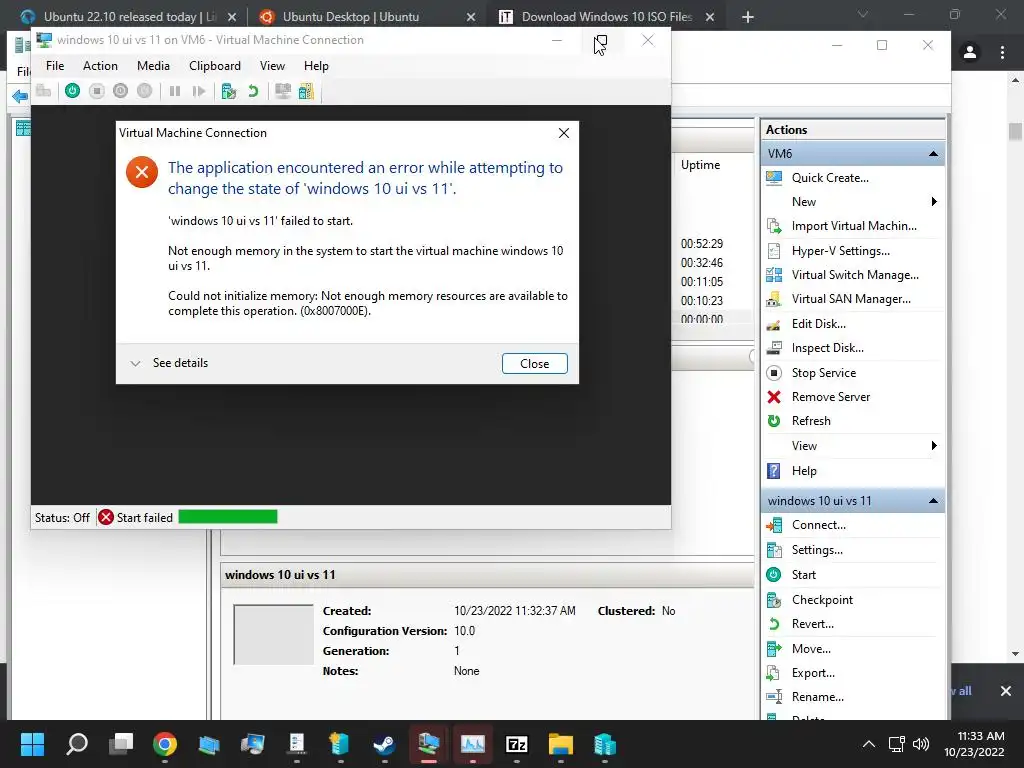Viewport: 1024px width, 768px height.
Task: Click the red error icon in dialog
Action: pyautogui.click(x=142, y=172)
